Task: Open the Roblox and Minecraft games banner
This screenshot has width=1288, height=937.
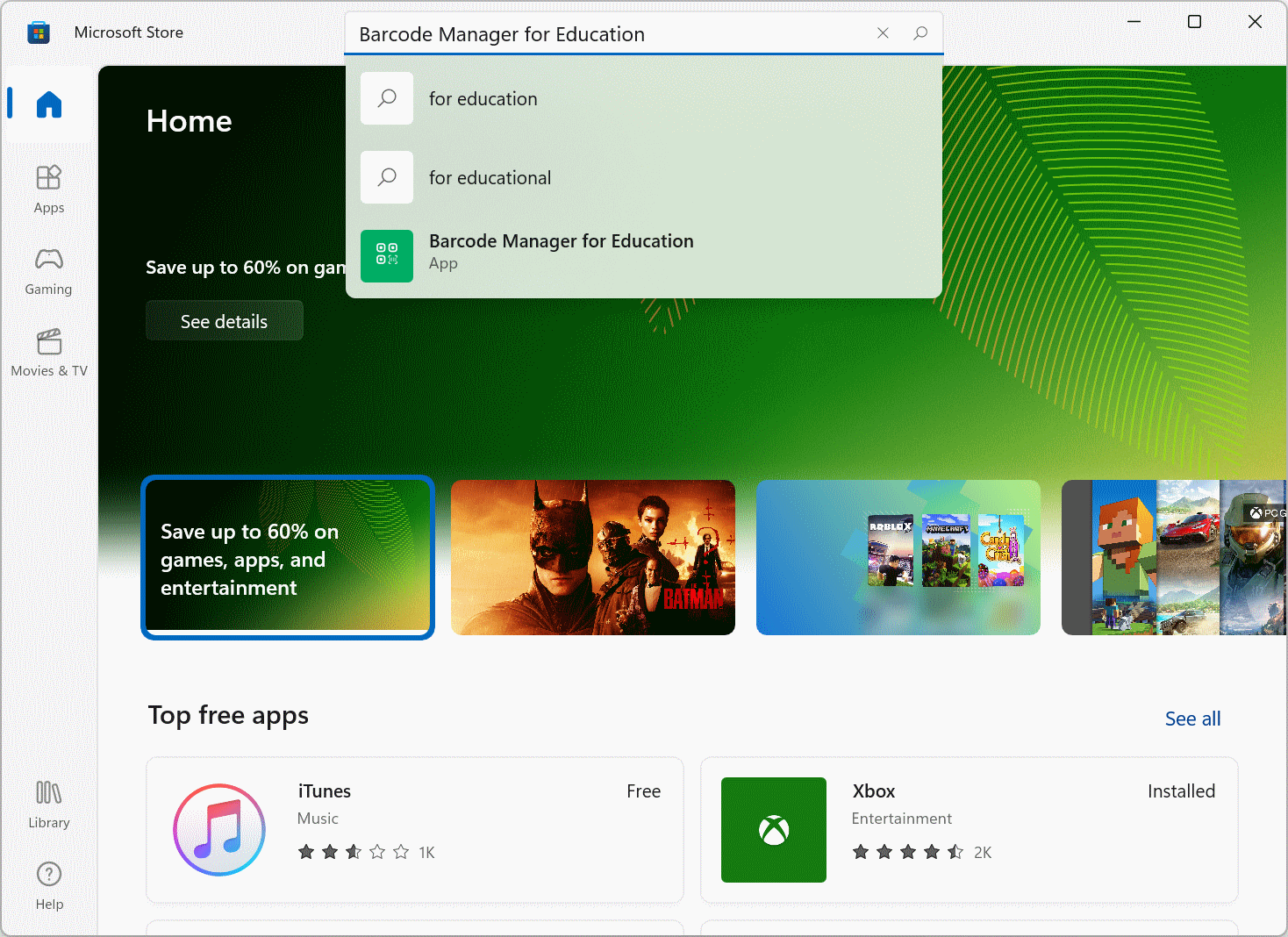Action: 898,557
